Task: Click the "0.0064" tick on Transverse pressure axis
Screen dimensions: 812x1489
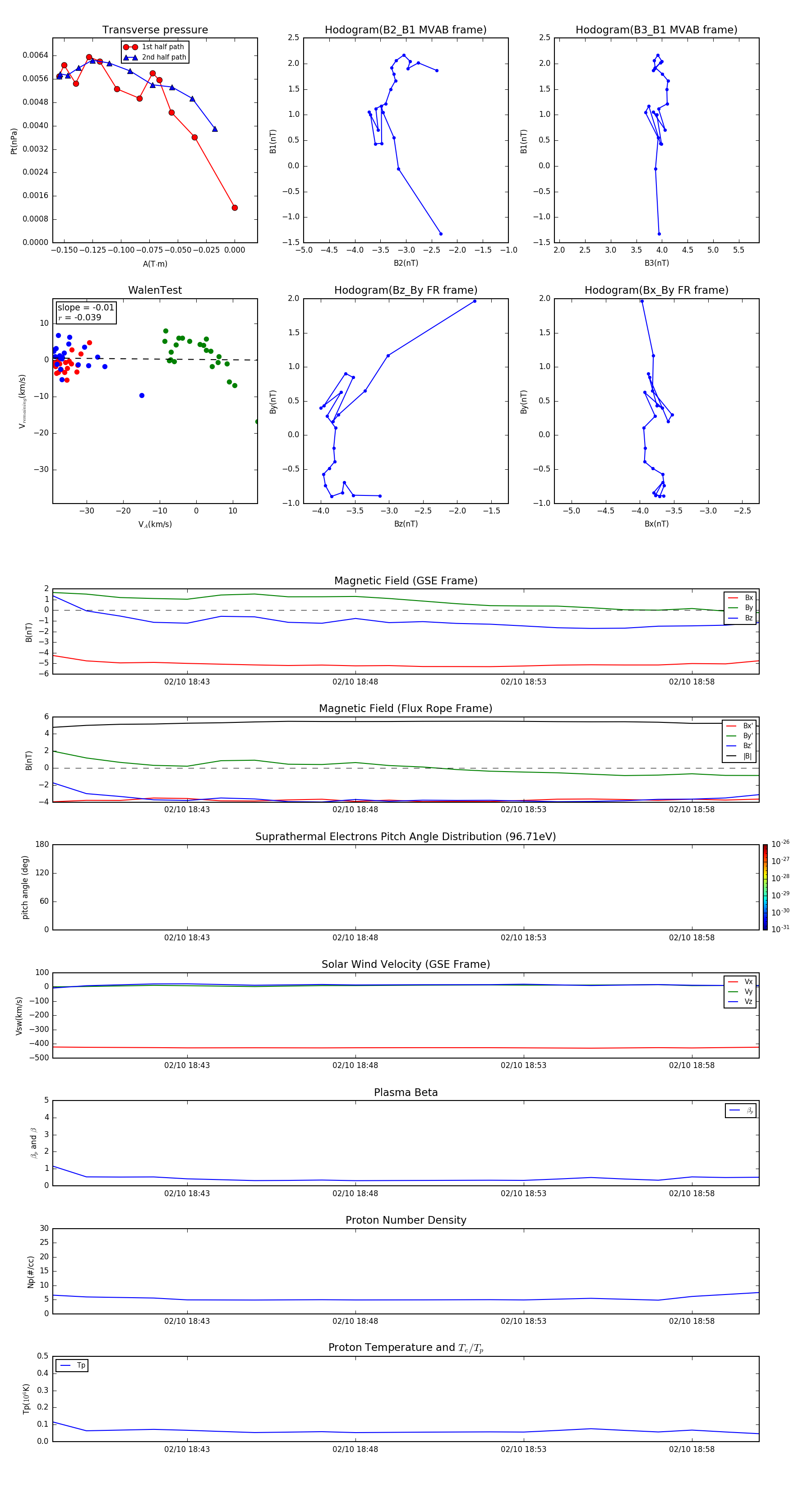Action: tap(35, 55)
